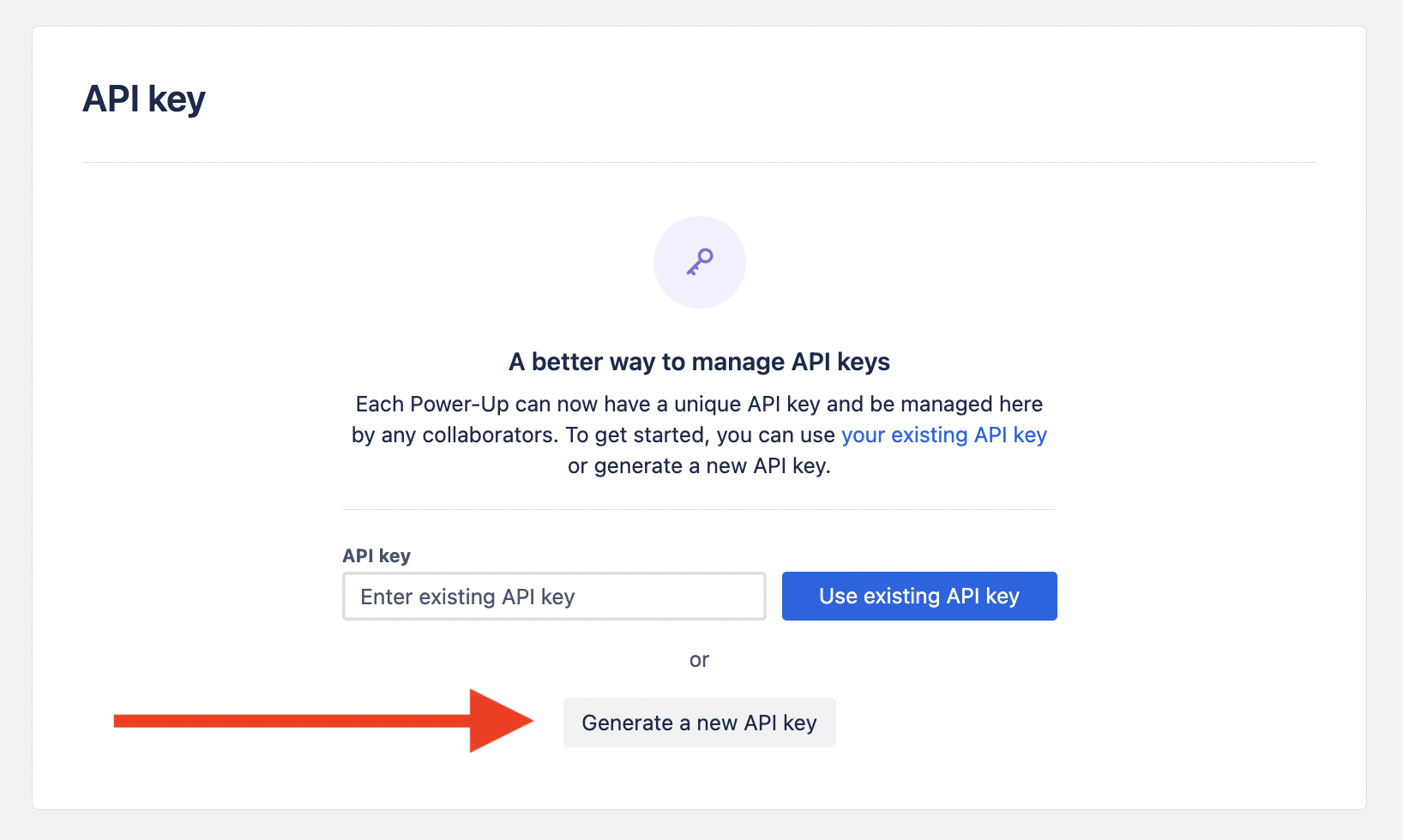Image resolution: width=1403 pixels, height=840 pixels.
Task: Click the "API key" label above the input
Action: 376,555
